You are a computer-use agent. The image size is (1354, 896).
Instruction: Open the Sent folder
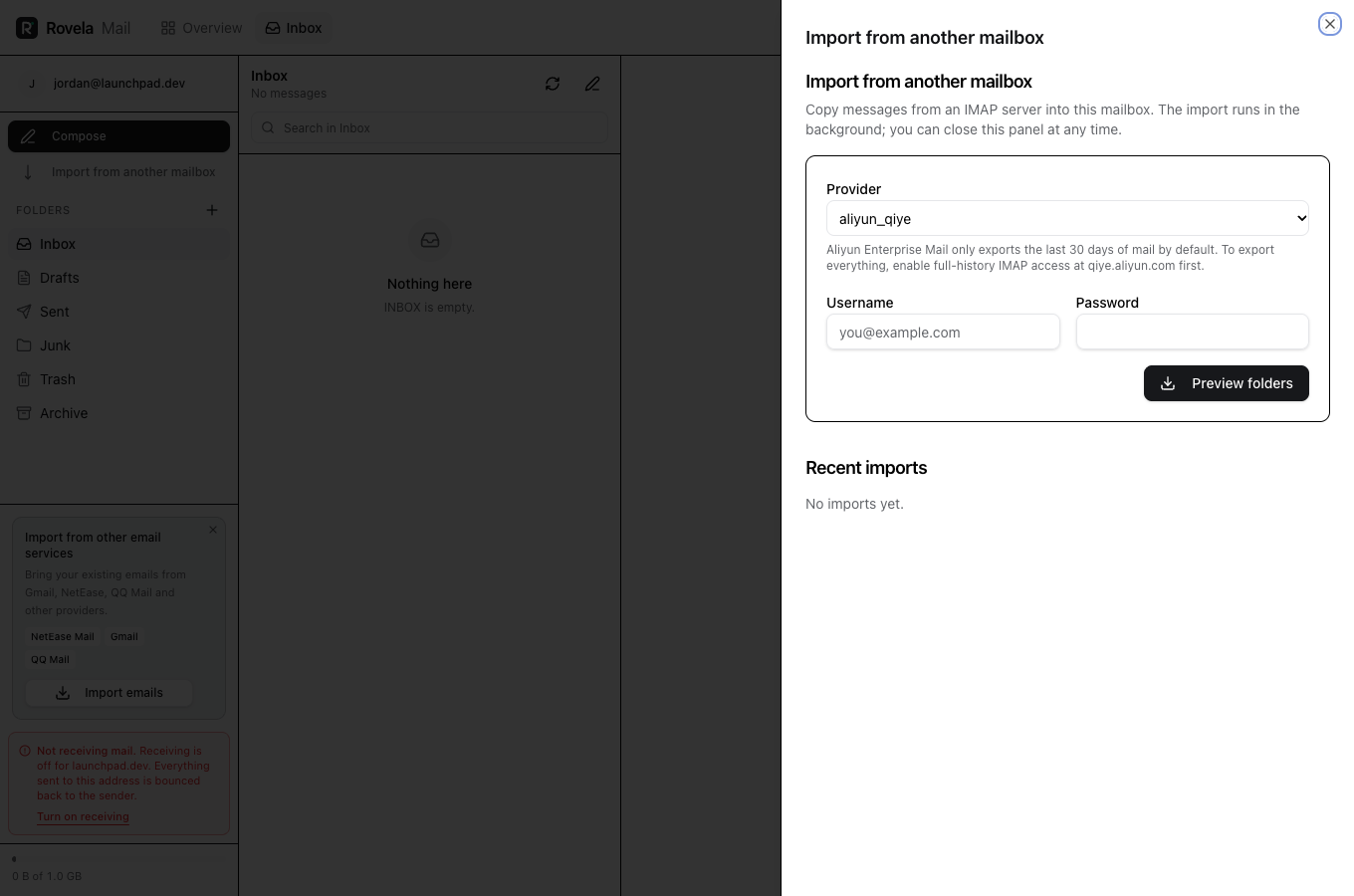coord(118,312)
